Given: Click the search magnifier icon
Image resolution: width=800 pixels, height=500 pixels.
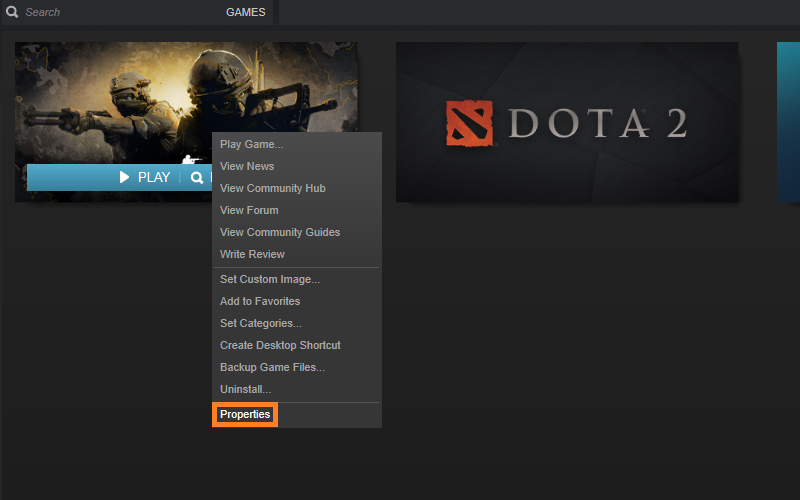Looking at the screenshot, I should [13, 12].
